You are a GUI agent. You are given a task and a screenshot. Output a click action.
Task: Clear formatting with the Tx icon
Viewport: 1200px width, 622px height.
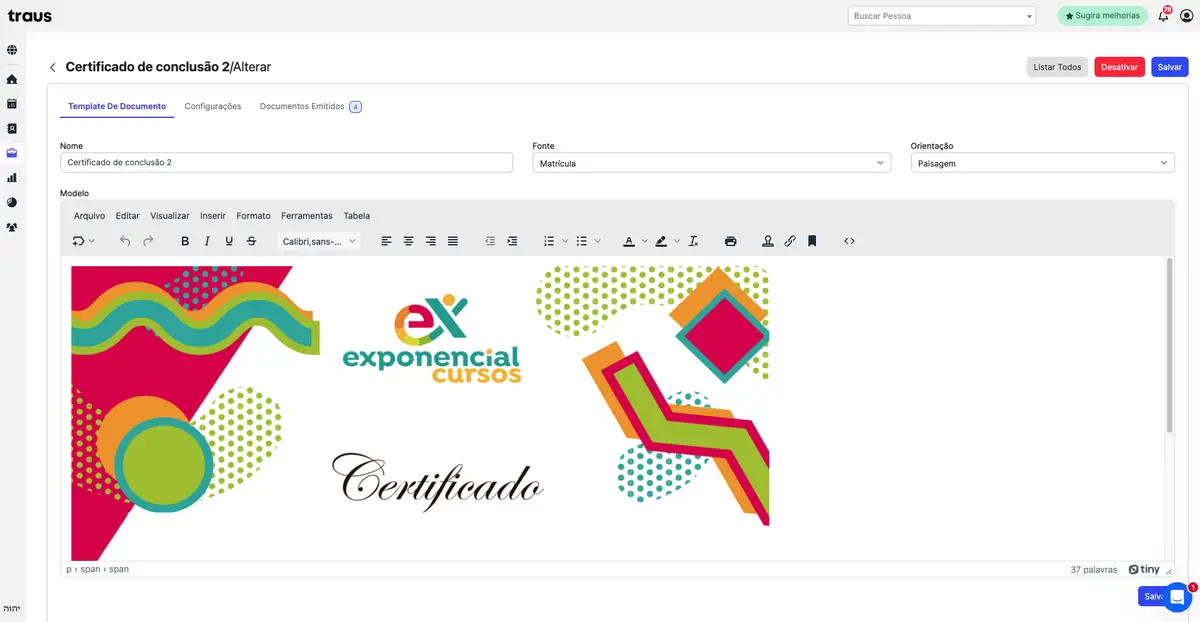[x=694, y=241]
